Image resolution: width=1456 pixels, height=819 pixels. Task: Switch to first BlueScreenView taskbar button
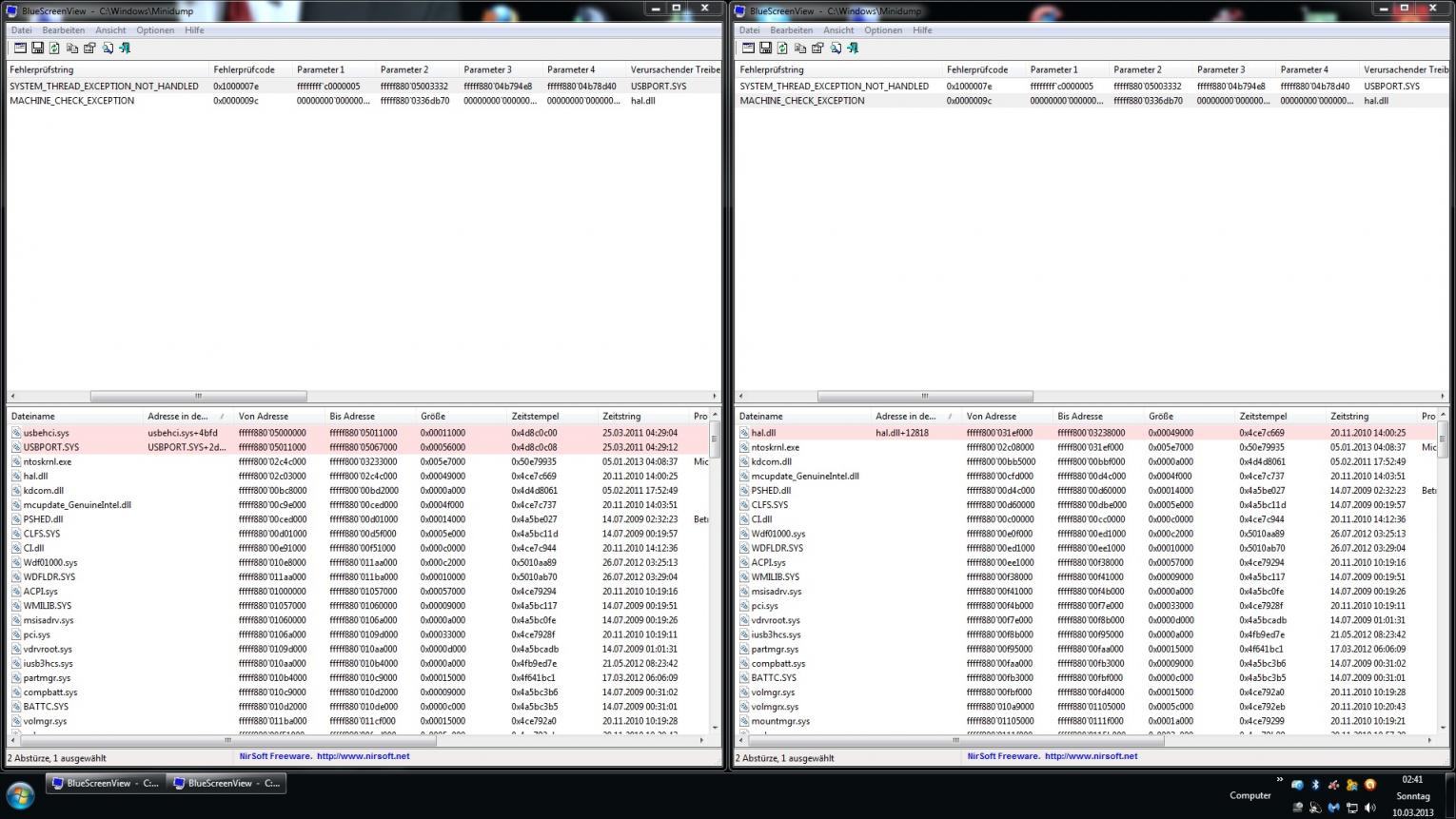coord(106,784)
